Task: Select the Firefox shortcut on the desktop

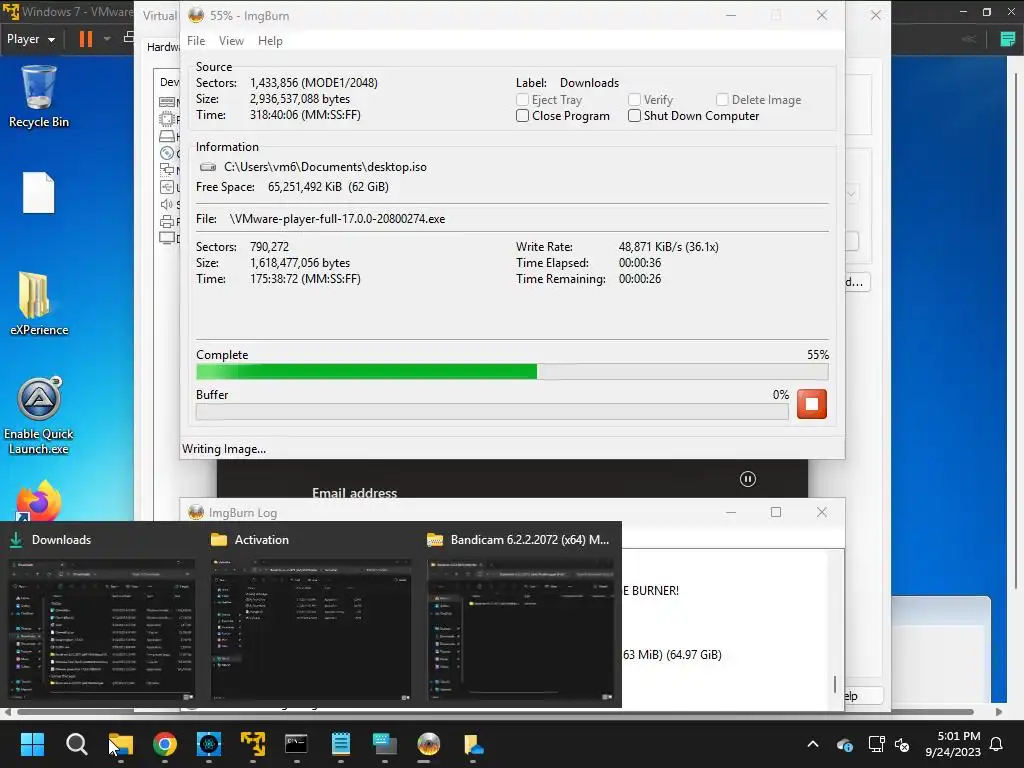Action: [39, 500]
